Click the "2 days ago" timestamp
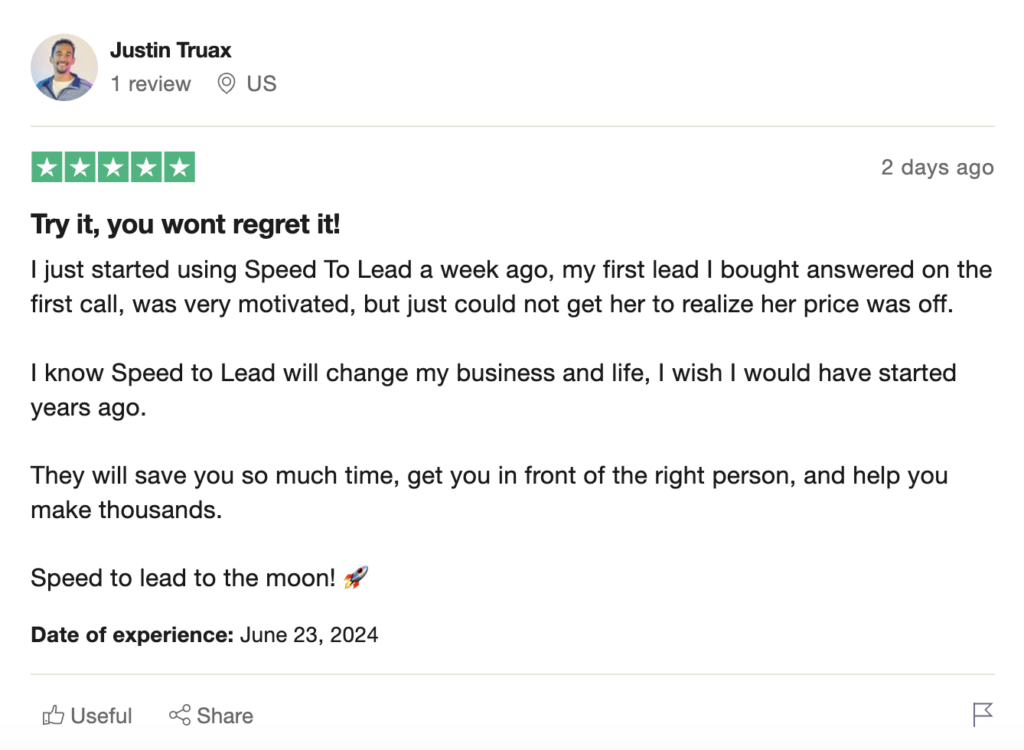 [x=937, y=168]
